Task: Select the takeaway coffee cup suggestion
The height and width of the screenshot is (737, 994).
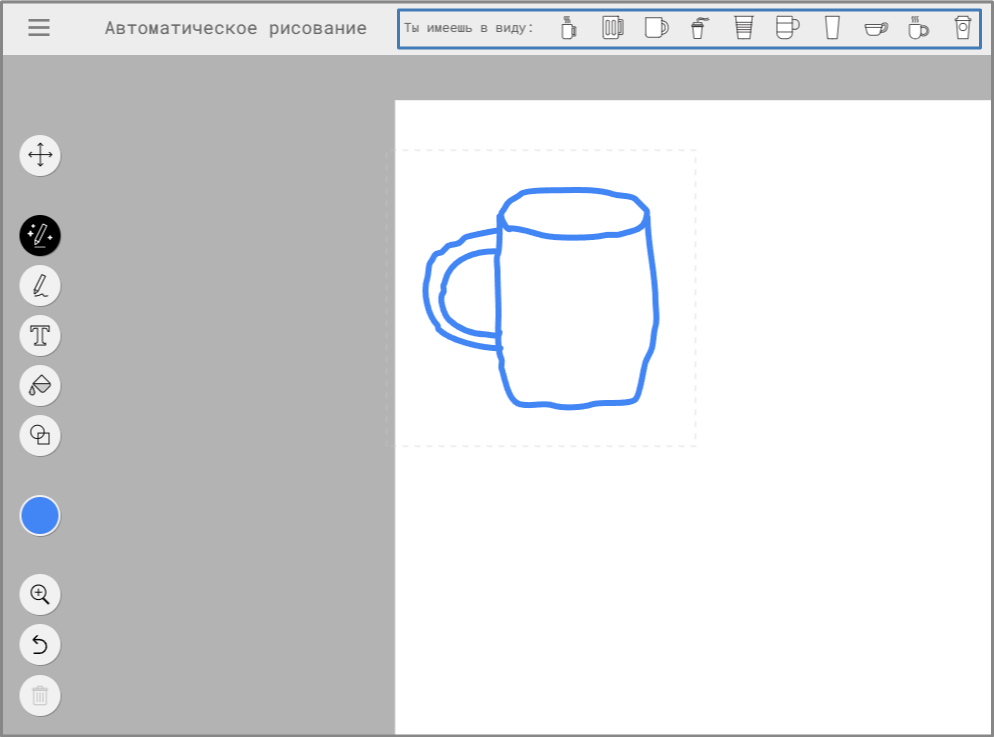Action: tap(962, 28)
